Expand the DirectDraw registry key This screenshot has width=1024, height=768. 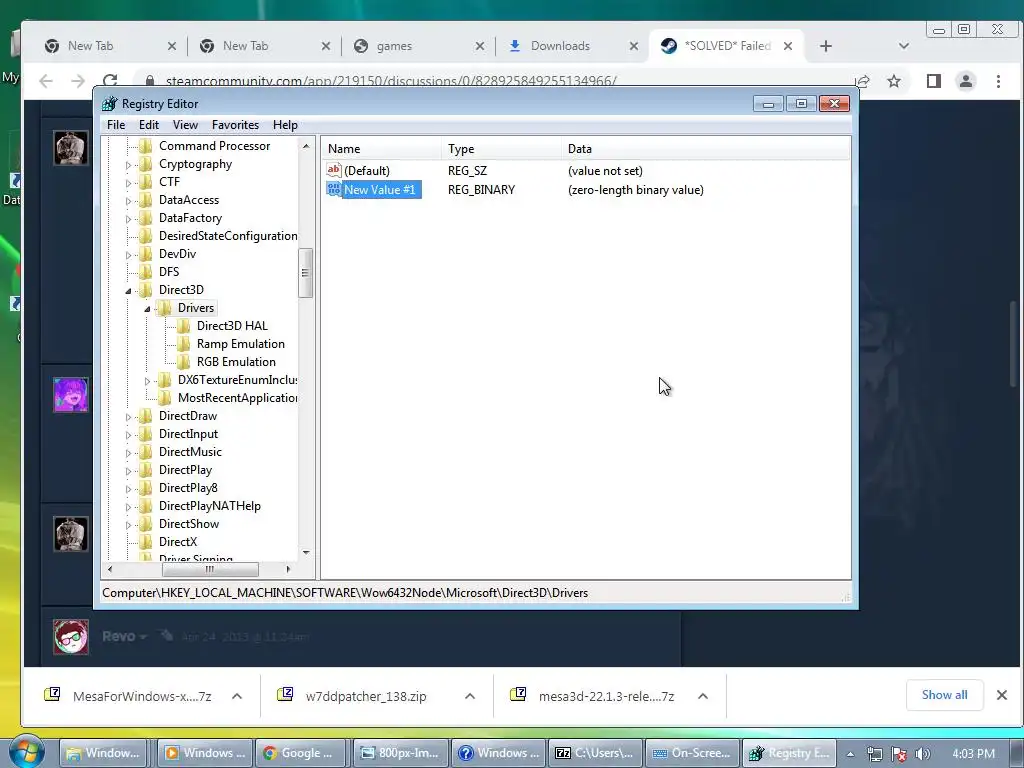tap(128, 417)
